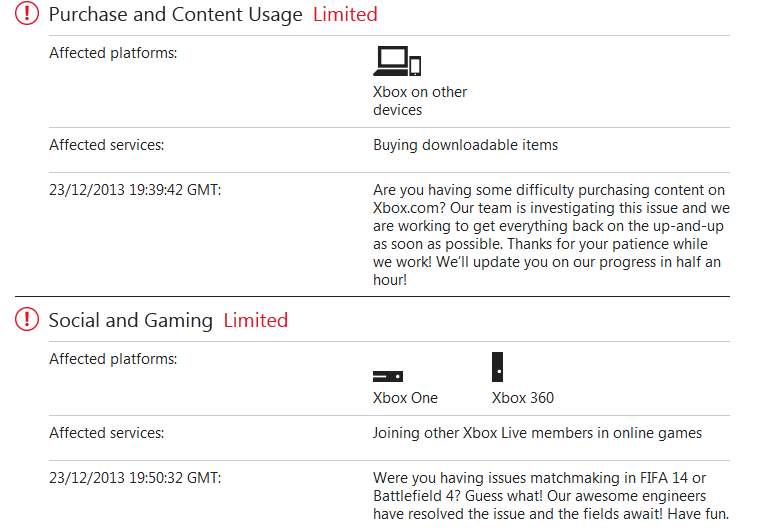Select the 'Xbox on other devices' label

420,101
